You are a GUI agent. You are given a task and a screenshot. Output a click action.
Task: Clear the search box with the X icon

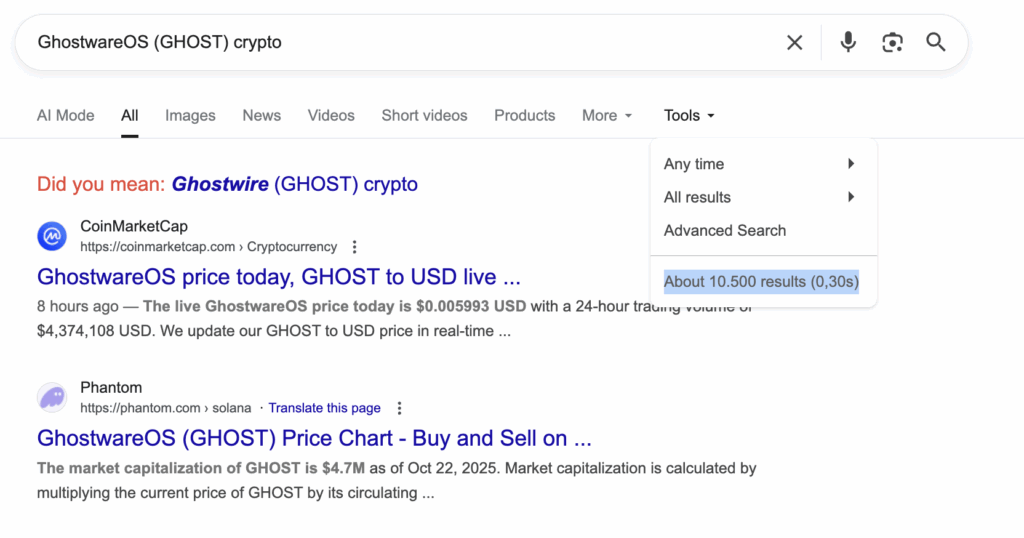pyautogui.click(x=794, y=42)
